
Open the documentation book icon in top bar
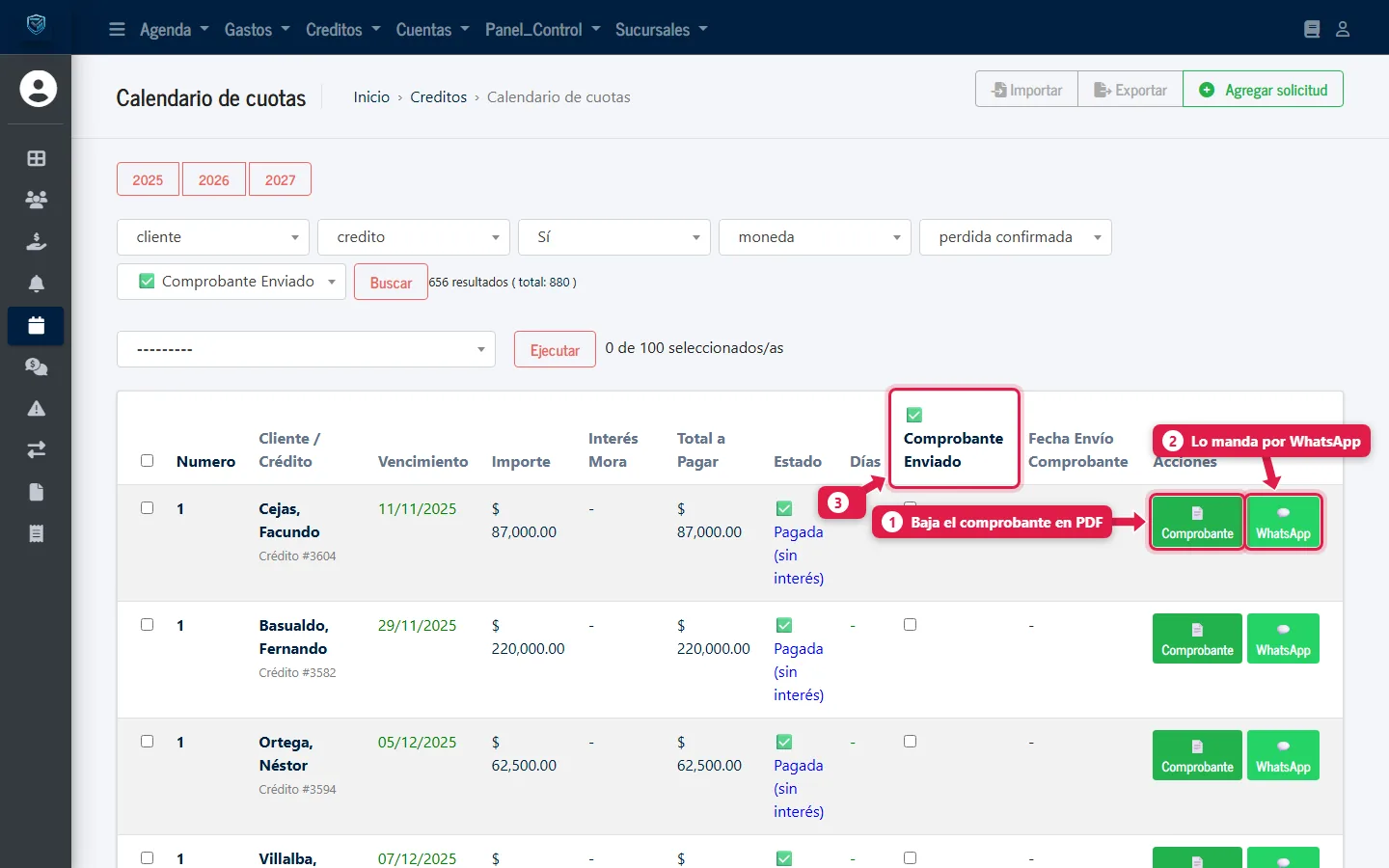[1312, 29]
